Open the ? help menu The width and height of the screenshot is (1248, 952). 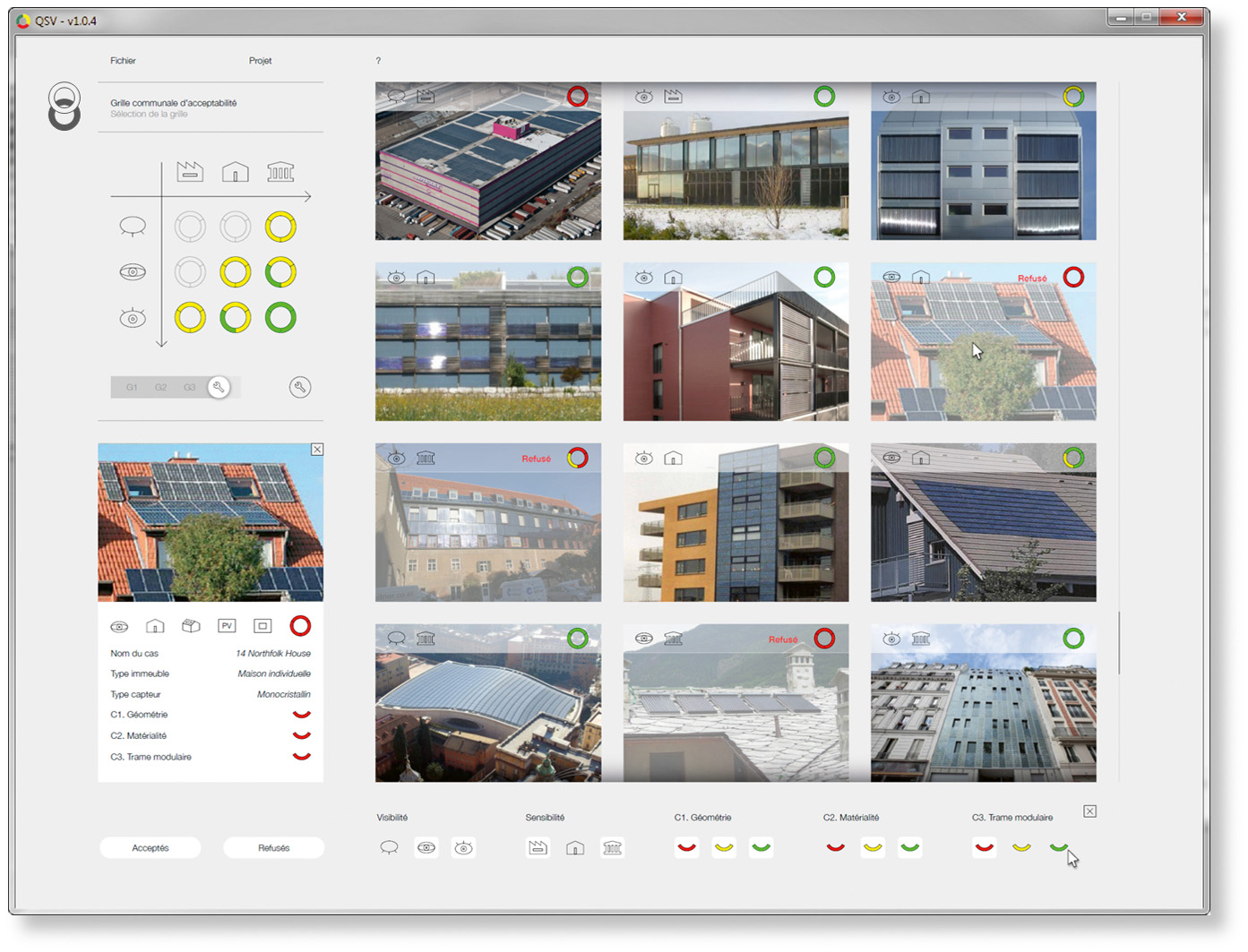[x=378, y=61]
